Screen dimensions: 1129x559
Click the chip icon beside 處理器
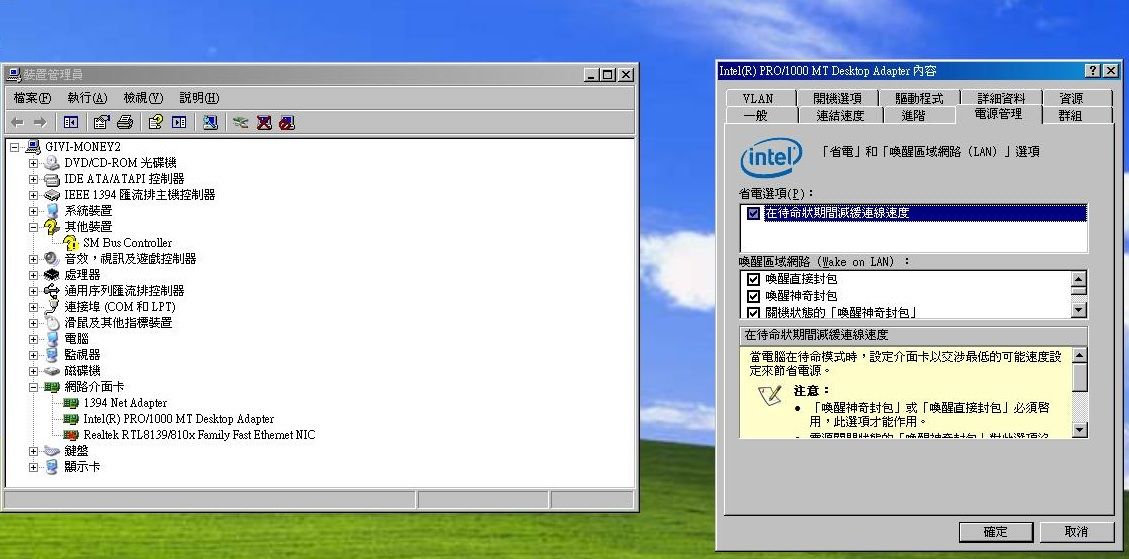click(52, 274)
